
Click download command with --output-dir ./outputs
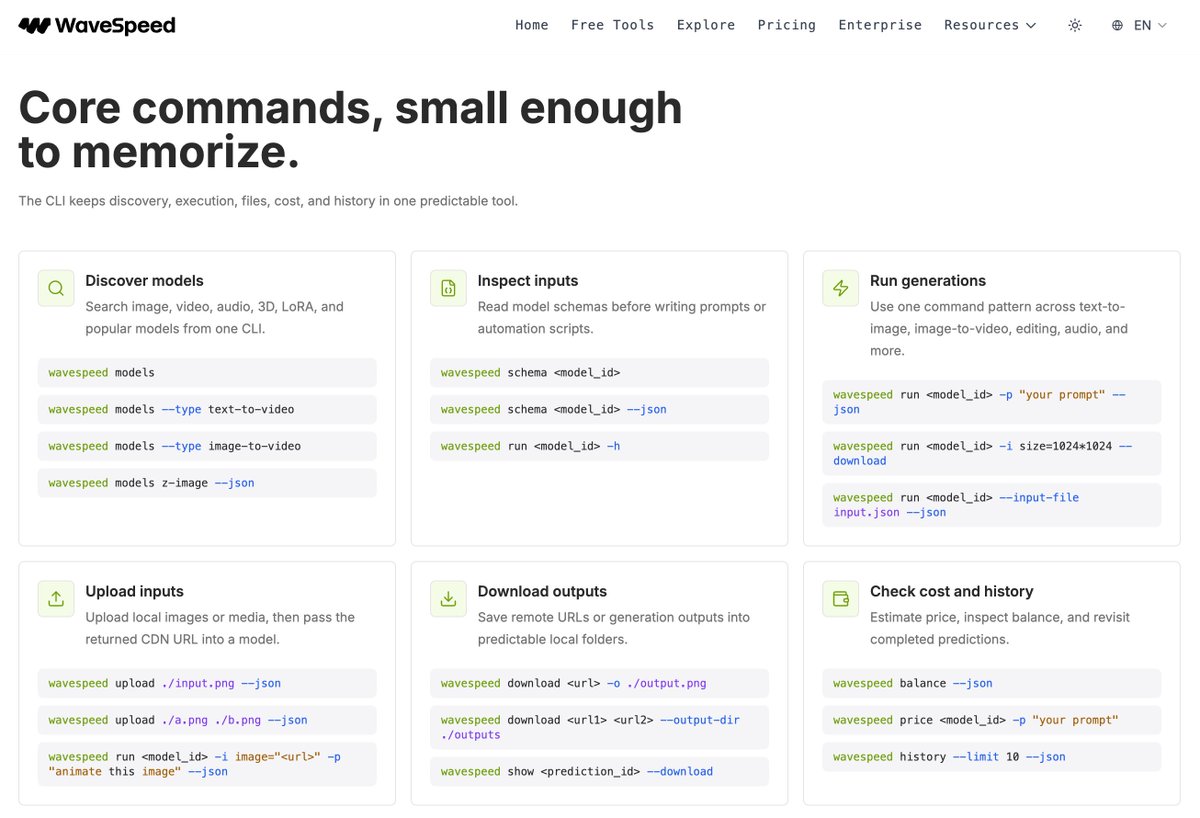coord(599,727)
